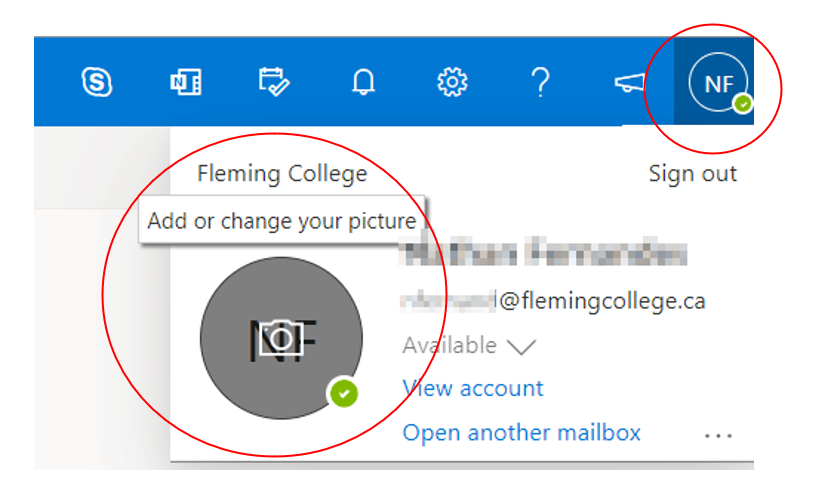Click the Help question mark icon
The height and width of the screenshot is (498, 822).
coord(540,83)
